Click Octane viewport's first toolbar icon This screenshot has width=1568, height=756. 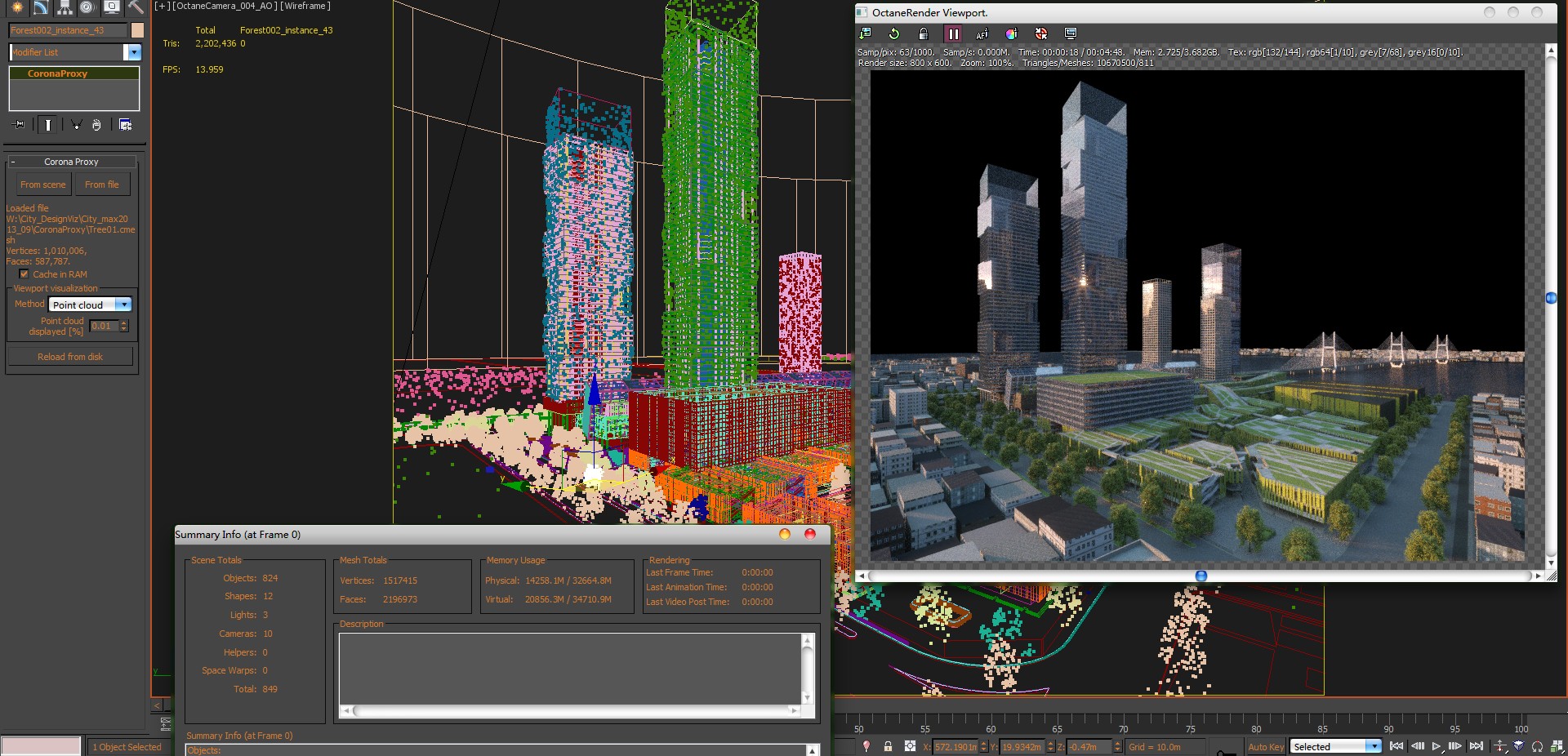tap(866, 33)
